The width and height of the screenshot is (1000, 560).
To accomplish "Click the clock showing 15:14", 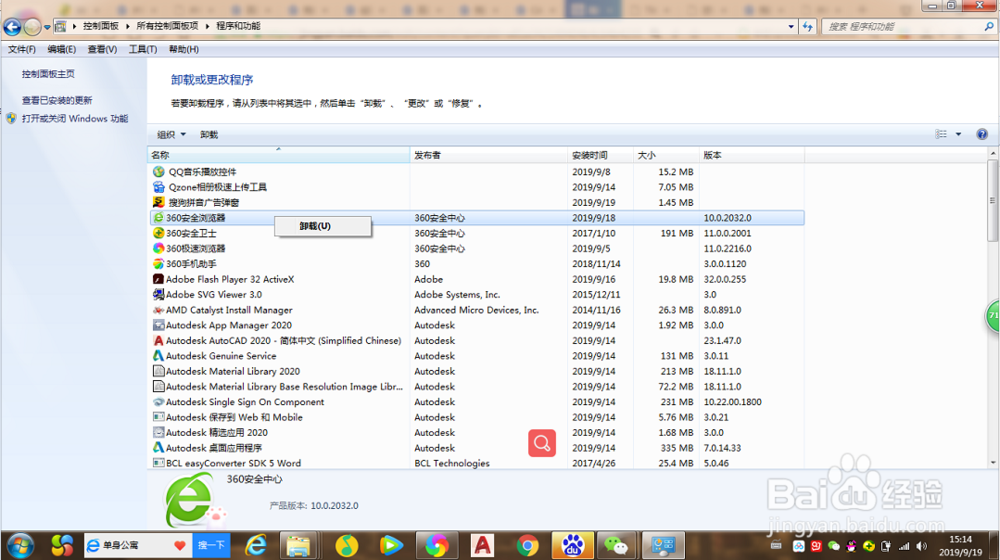I will tap(960, 540).
